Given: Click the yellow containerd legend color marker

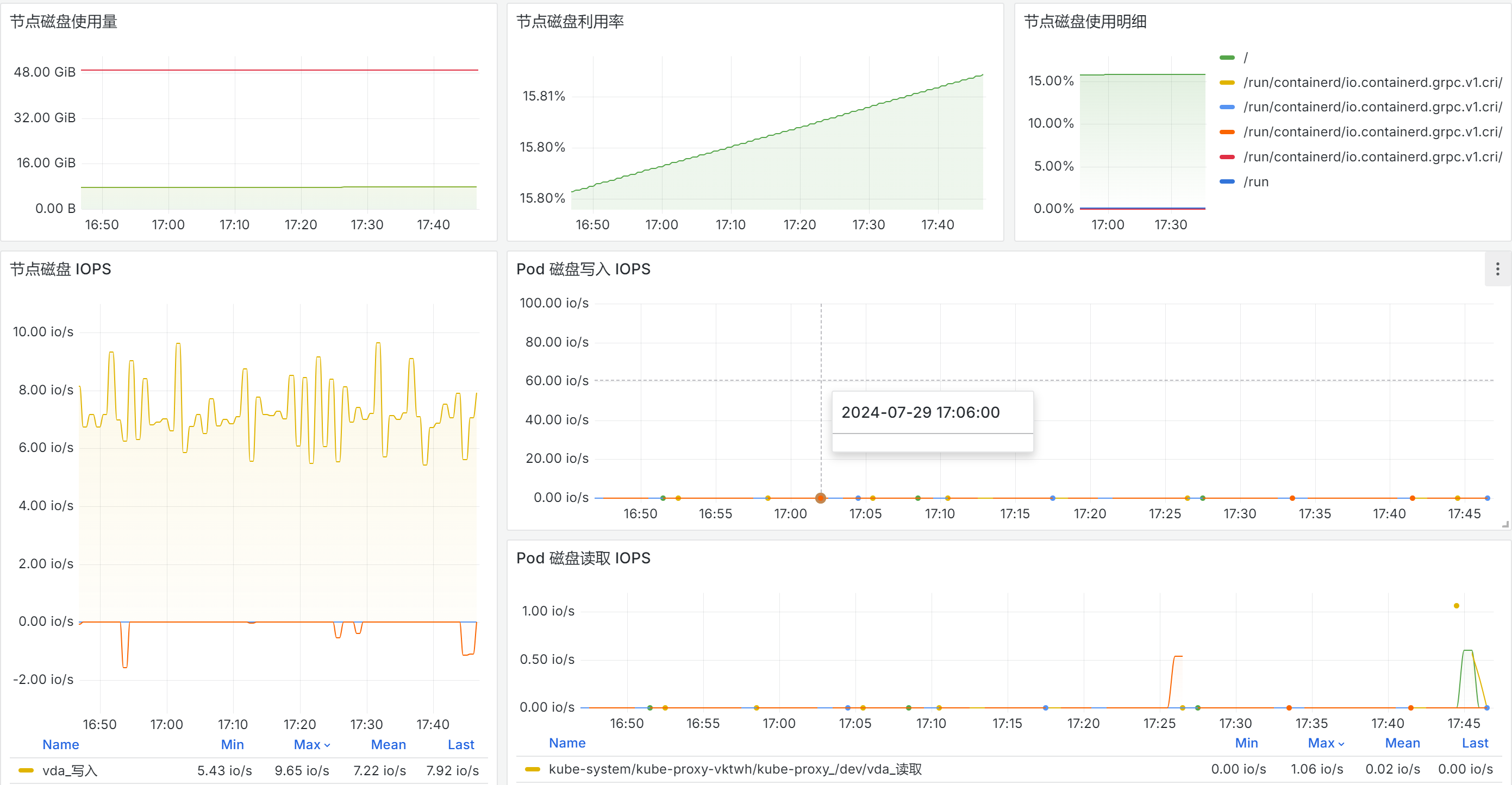Looking at the screenshot, I should [x=1227, y=82].
